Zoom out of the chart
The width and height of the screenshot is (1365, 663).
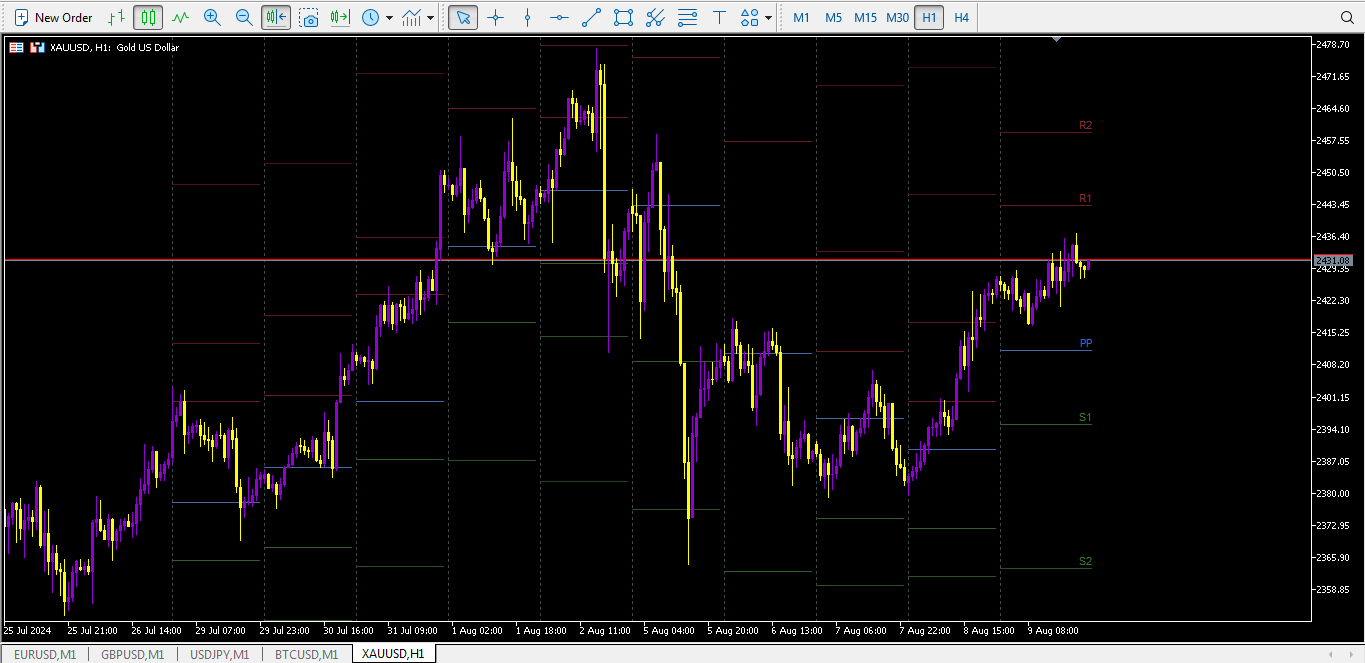pyautogui.click(x=243, y=17)
